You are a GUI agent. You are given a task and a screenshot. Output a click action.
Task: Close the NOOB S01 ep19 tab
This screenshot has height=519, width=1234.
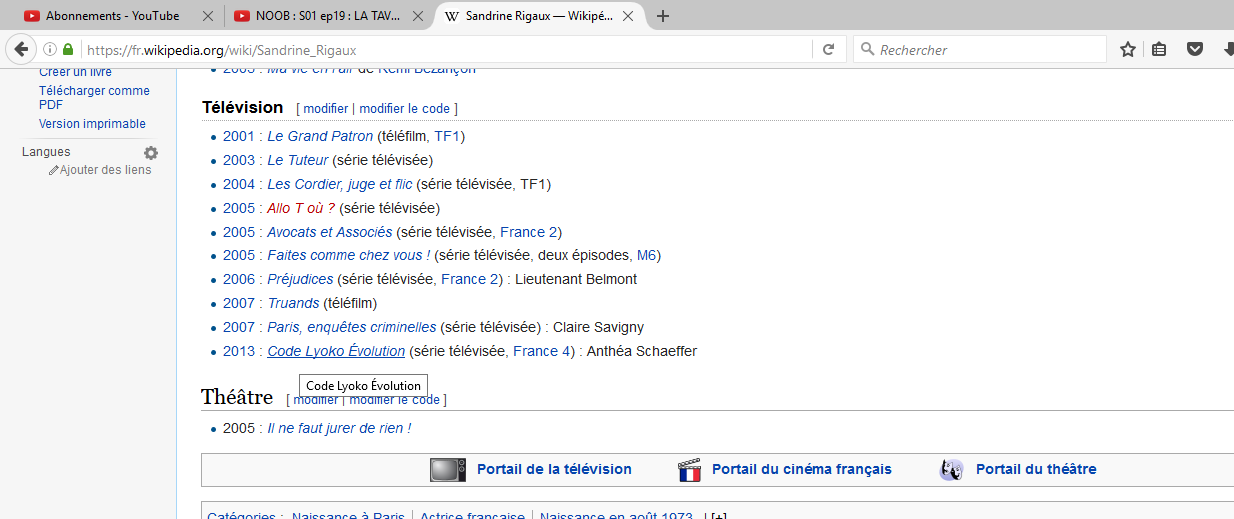(416, 16)
